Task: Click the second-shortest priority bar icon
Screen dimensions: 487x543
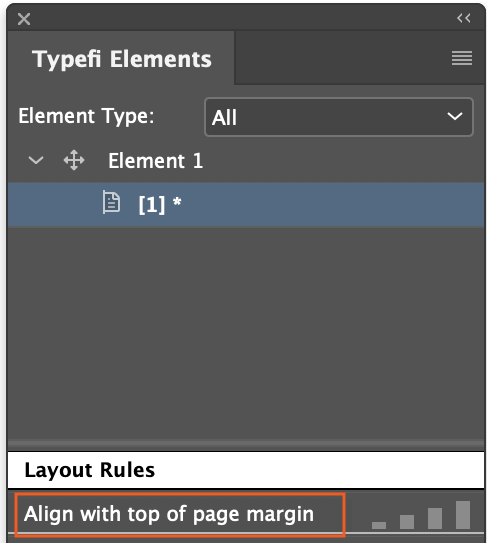Action: pyautogui.click(x=407, y=522)
